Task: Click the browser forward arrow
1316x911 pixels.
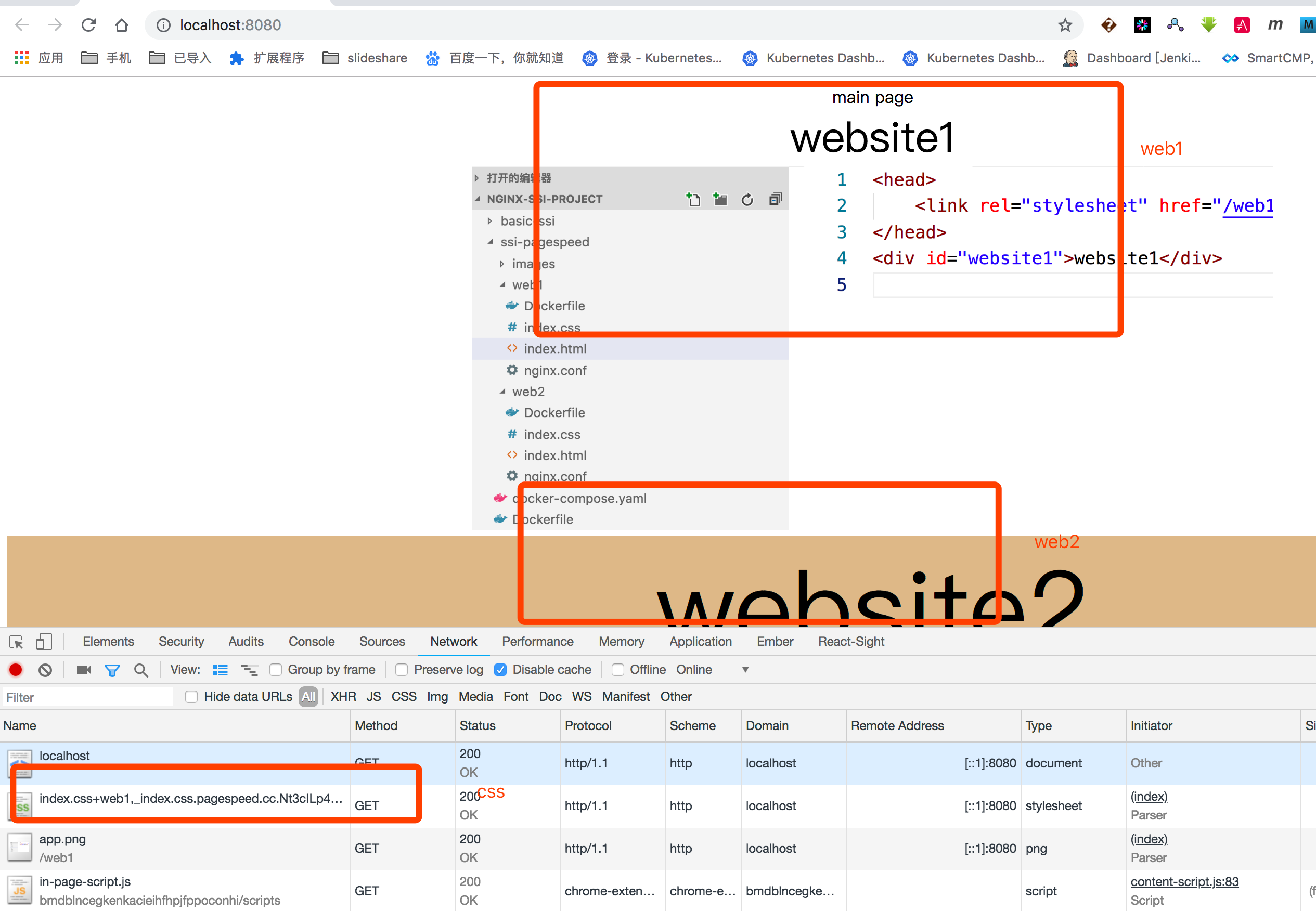Action: coord(55,24)
